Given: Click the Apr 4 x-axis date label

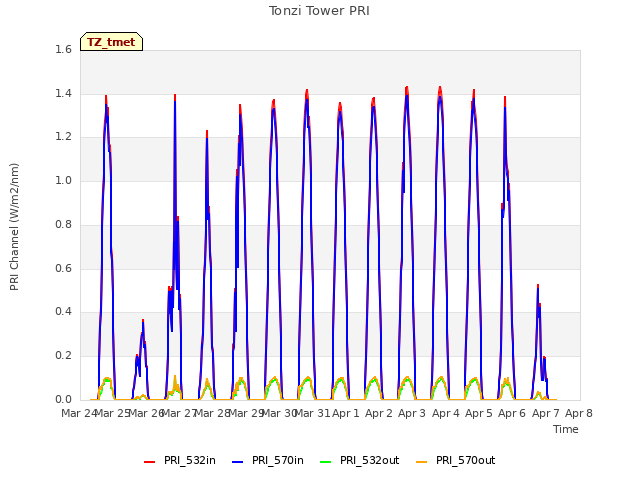Looking at the screenshot, I should click(x=446, y=413).
